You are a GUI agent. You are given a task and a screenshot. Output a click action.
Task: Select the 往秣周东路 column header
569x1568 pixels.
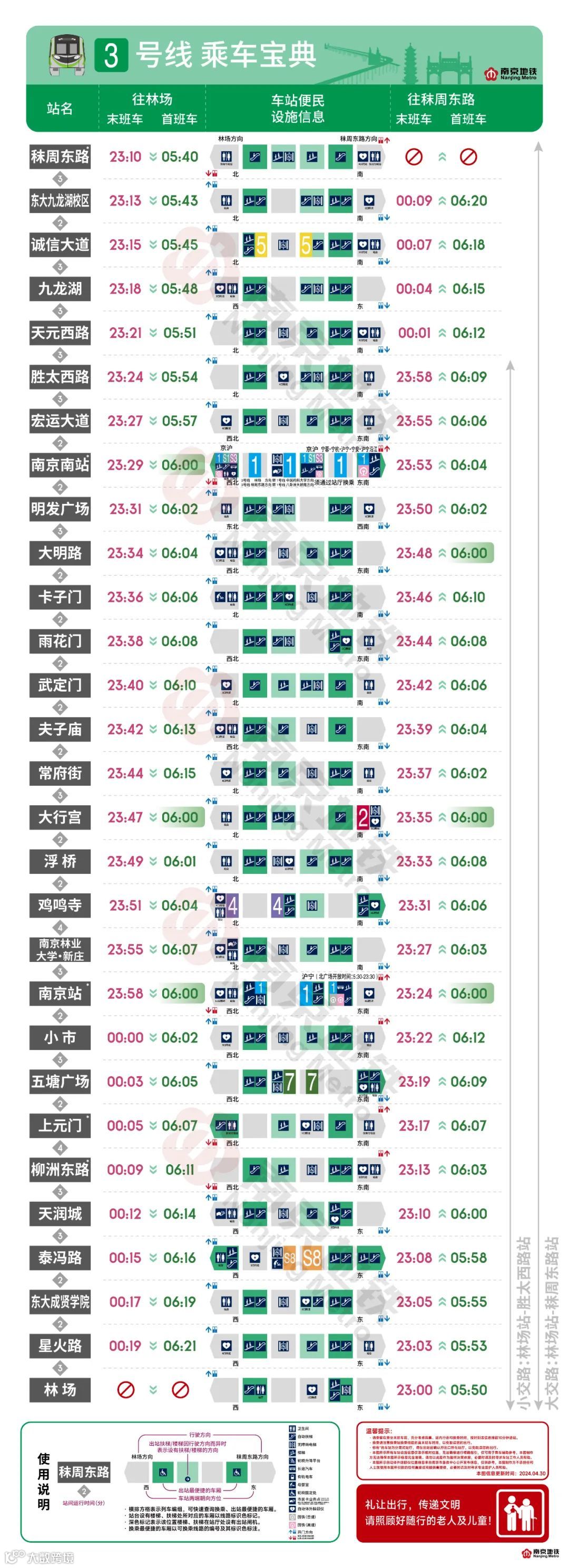click(x=440, y=99)
